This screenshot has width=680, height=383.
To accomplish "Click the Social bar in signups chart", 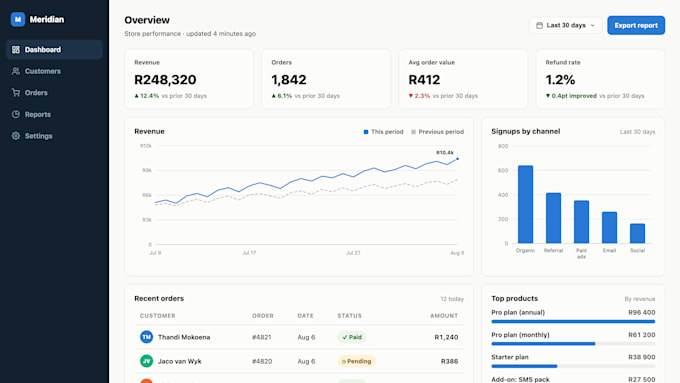I will point(637,233).
